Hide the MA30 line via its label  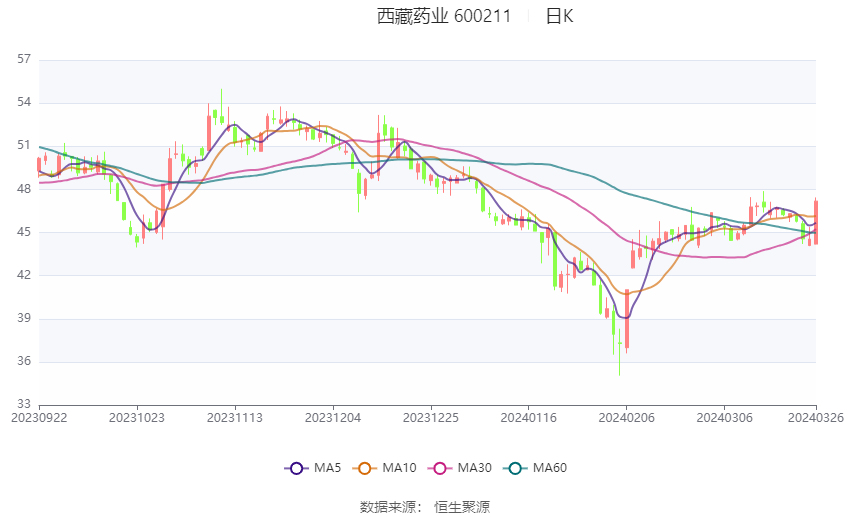click(x=474, y=468)
